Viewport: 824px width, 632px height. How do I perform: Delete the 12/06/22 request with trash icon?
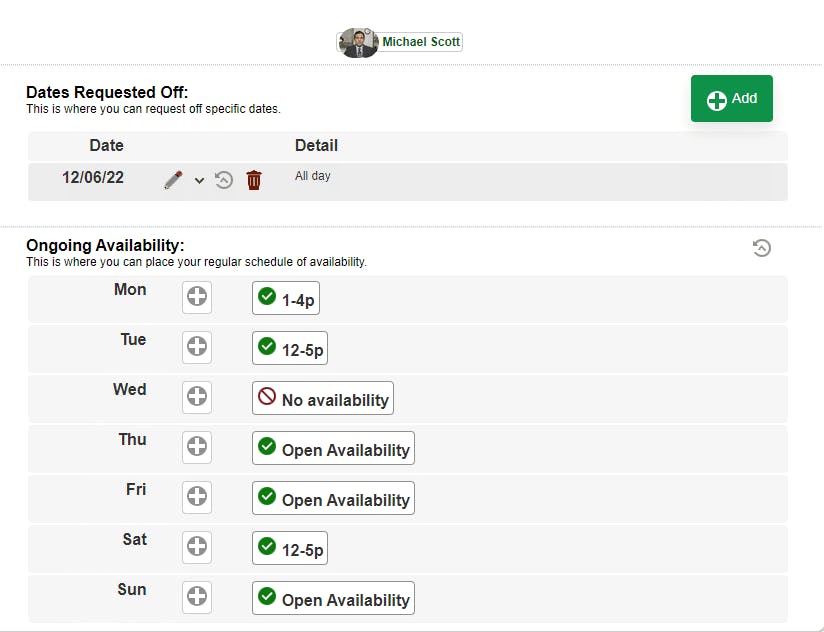point(254,180)
